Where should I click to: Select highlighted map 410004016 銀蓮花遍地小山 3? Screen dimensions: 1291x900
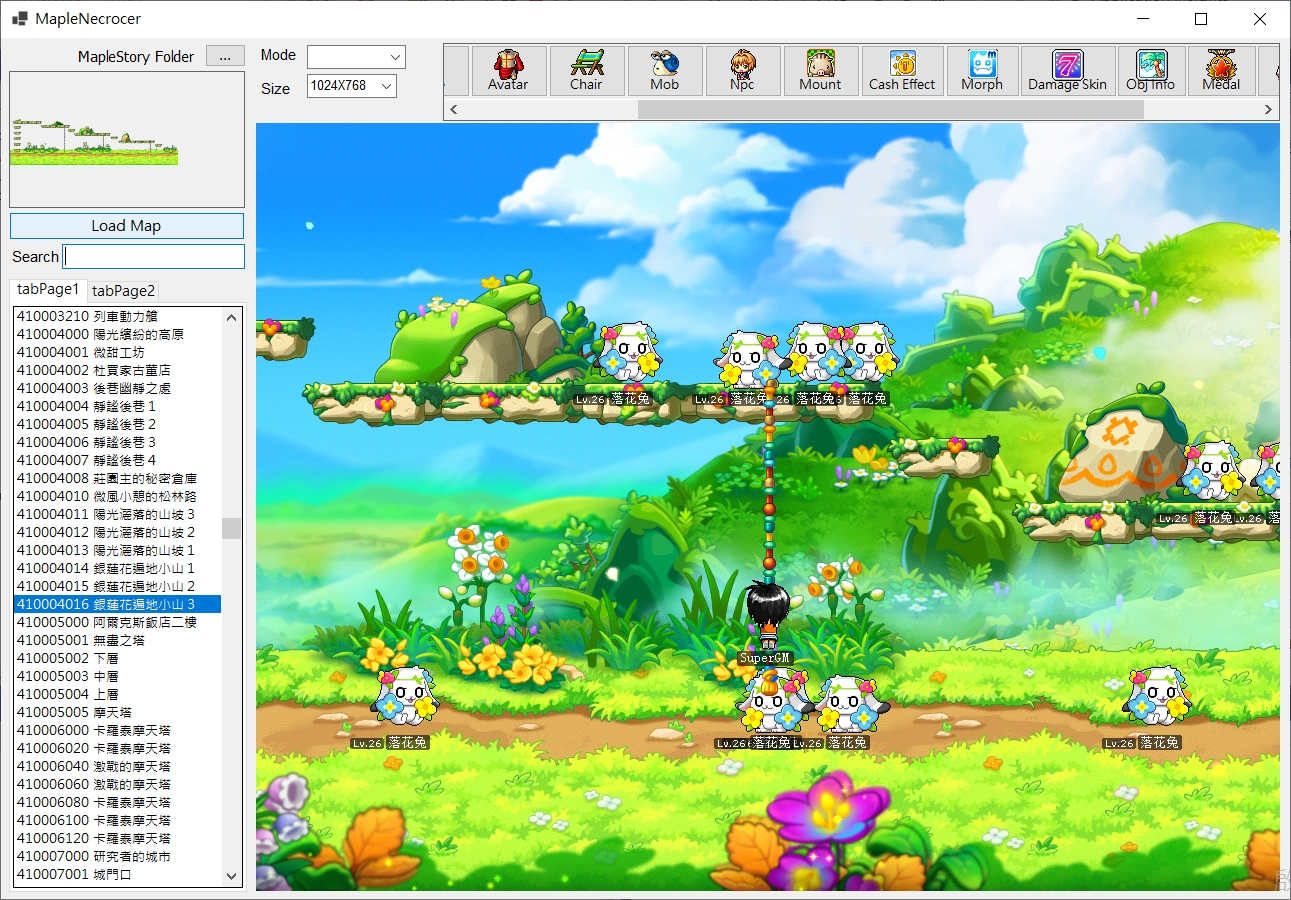click(x=117, y=604)
